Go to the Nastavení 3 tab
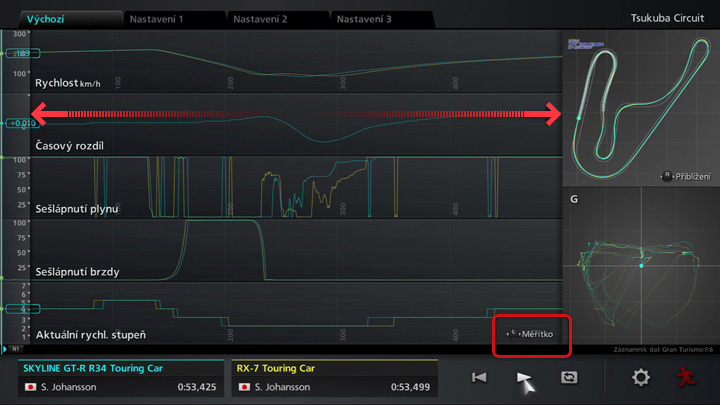Image resolution: width=720 pixels, height=405 pixels. click(x=381, y=19)
